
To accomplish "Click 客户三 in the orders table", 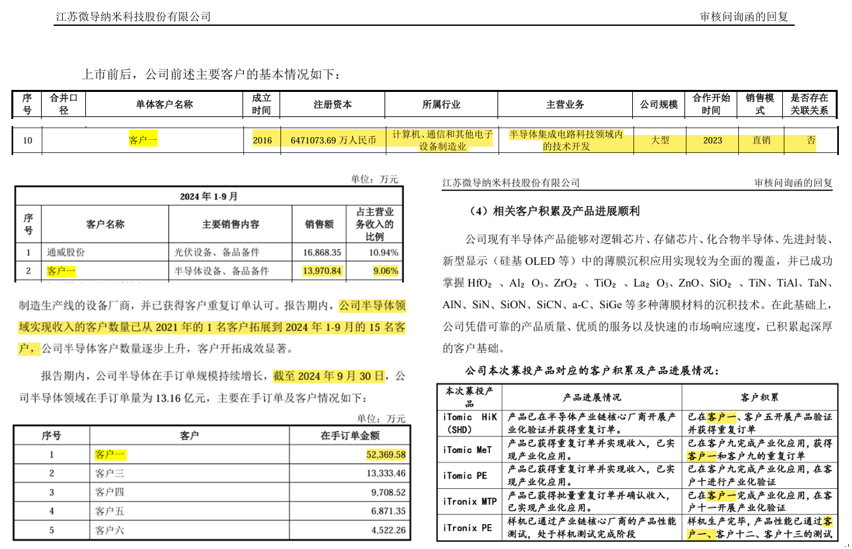I will click(x=110, y=473).
